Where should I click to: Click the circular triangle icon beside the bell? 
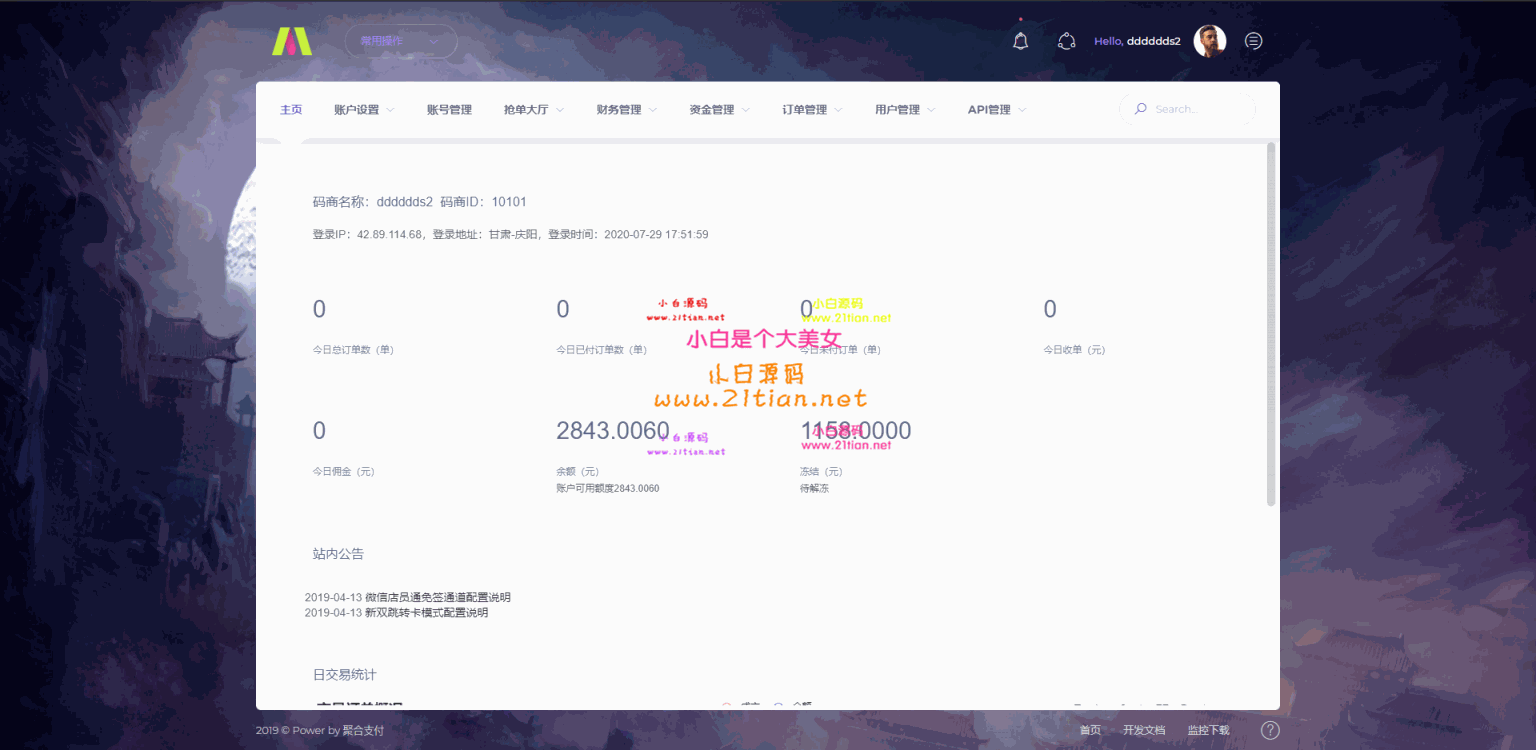[x=1066, y=41]
